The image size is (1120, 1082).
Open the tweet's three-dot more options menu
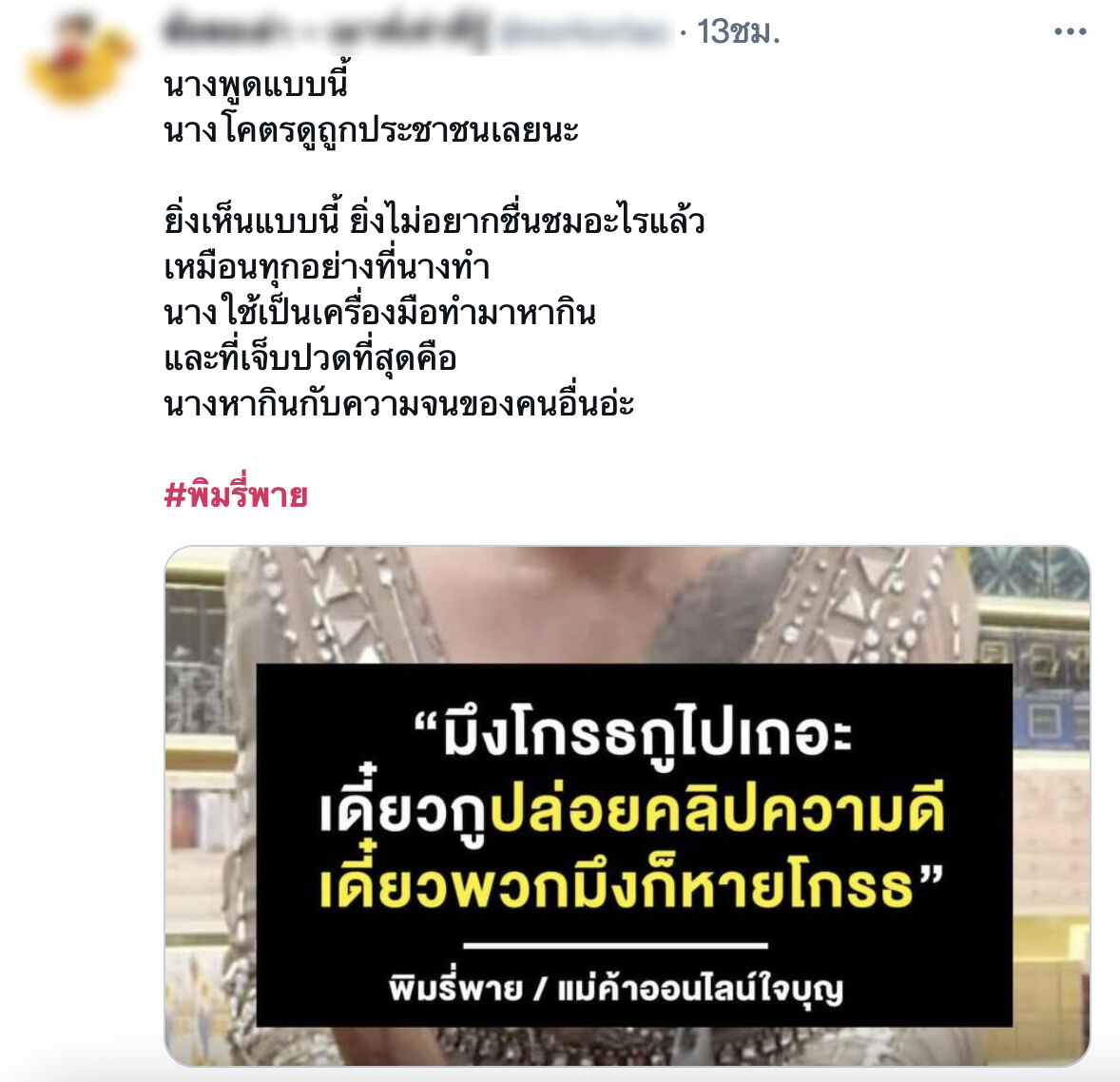1070,31
